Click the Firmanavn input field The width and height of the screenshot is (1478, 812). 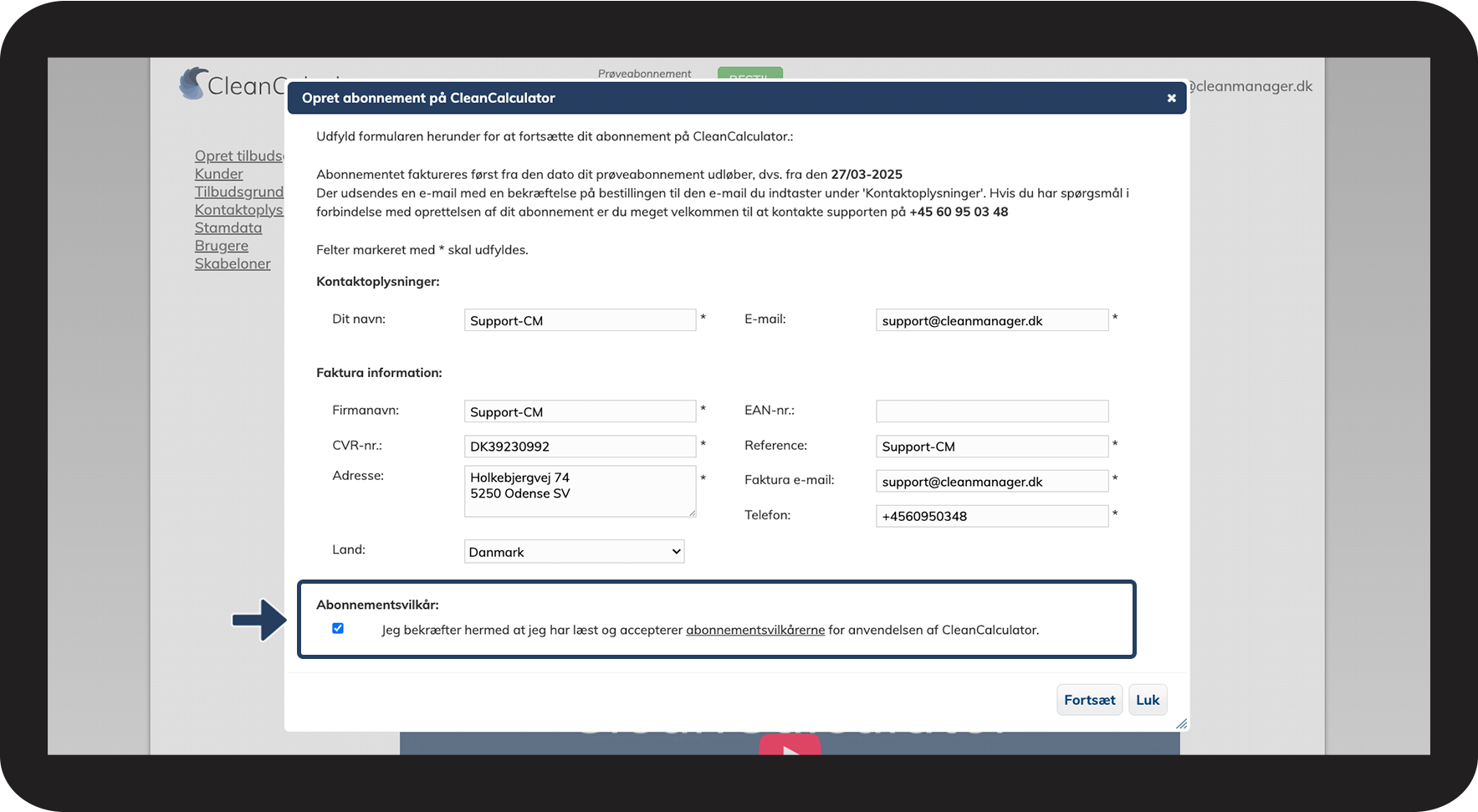(580, 411)
